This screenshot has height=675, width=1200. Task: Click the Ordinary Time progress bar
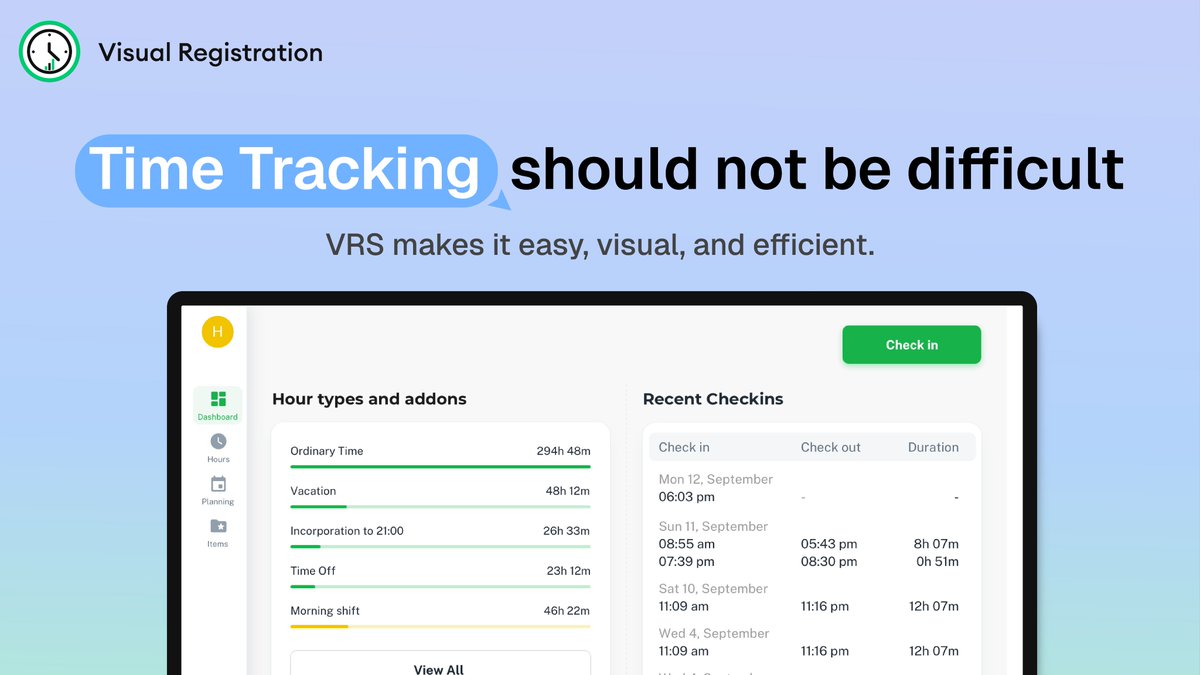tap(440, 466)
